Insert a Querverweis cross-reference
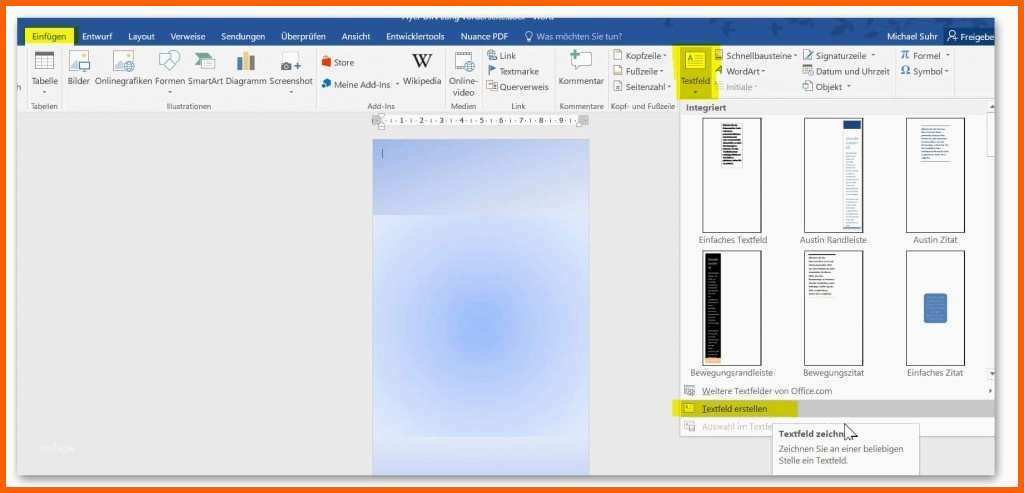Viewport: 1024px width, 493px height. click(518, 87)
